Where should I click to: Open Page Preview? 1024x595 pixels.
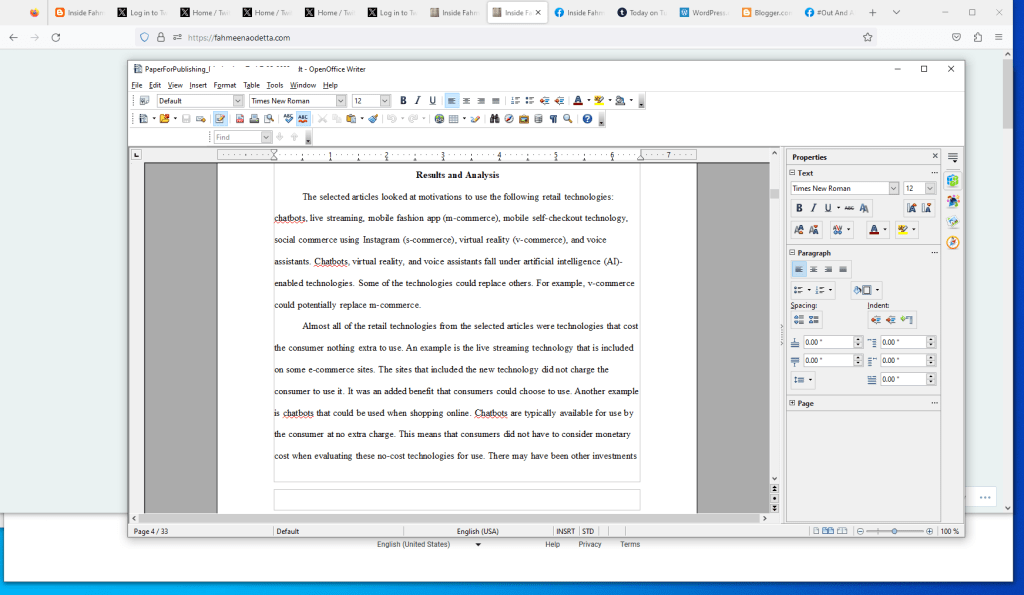pos(270,118)
